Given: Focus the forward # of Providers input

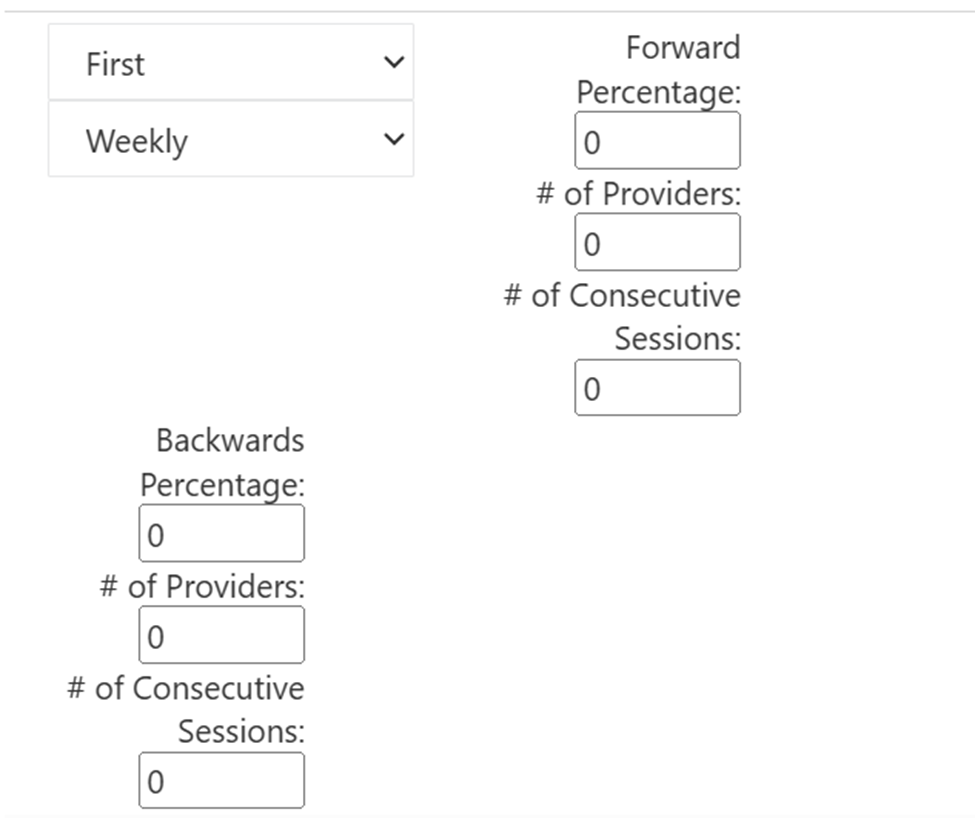Looking at the screenshot, I should click(657, 242).
